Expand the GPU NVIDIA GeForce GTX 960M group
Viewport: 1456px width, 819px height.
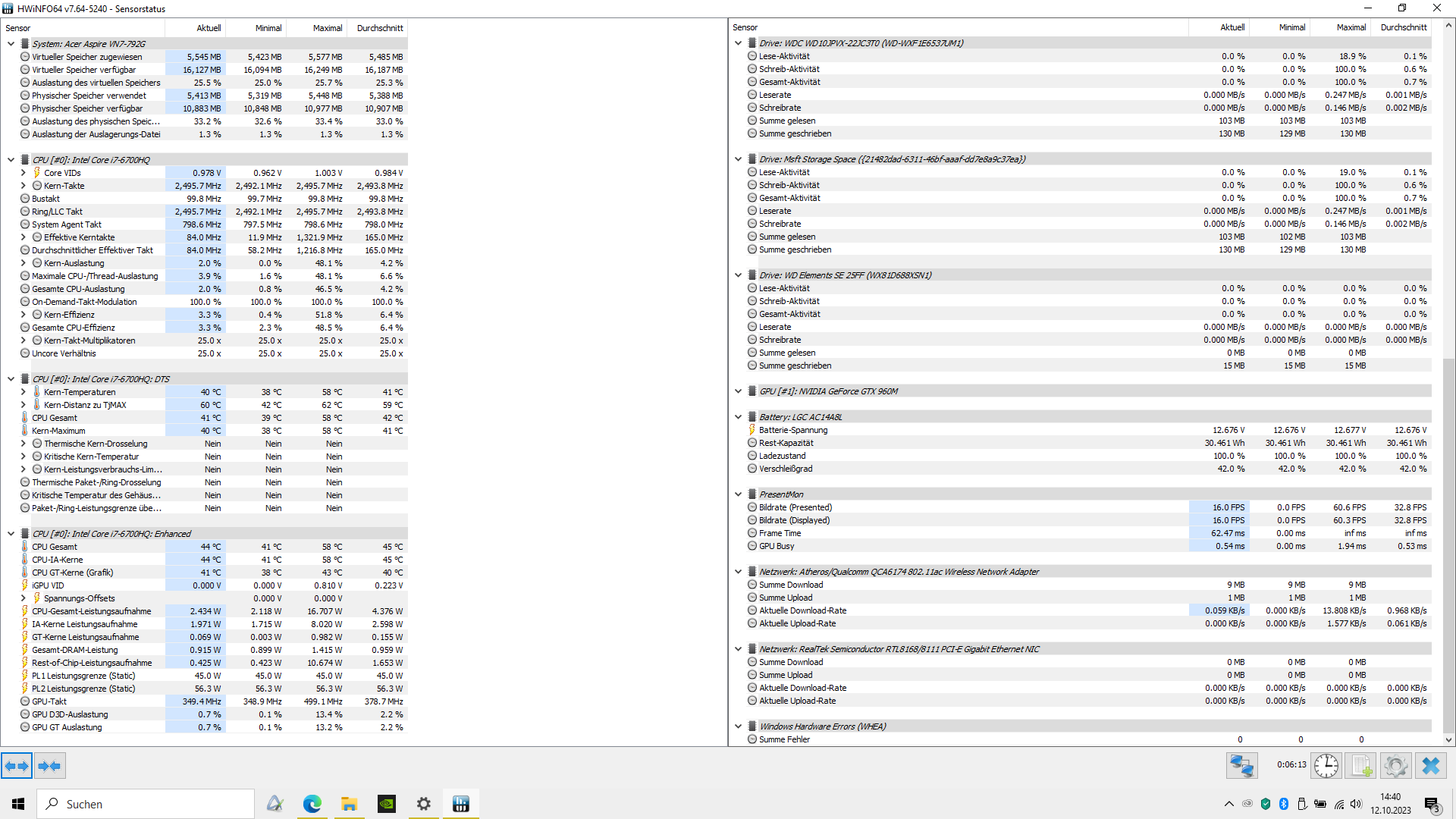[738, 391]
